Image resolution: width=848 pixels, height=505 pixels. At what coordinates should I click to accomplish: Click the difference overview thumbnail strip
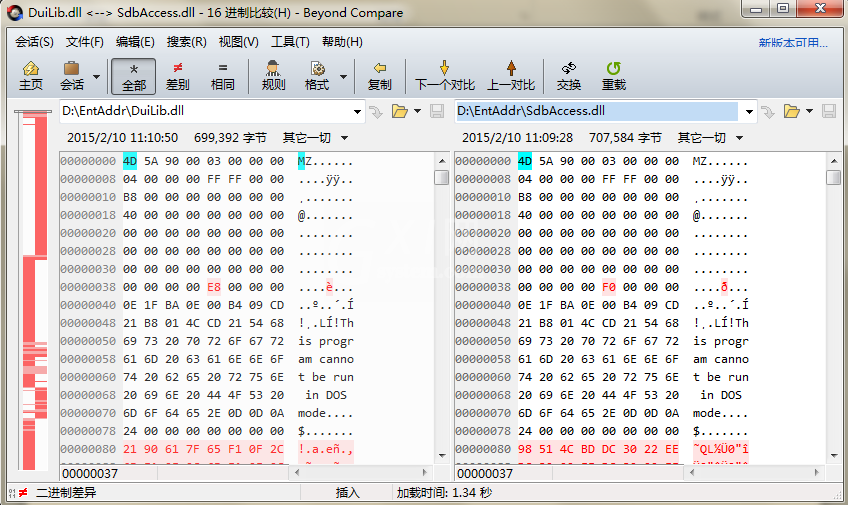click(x=33, y=290)
